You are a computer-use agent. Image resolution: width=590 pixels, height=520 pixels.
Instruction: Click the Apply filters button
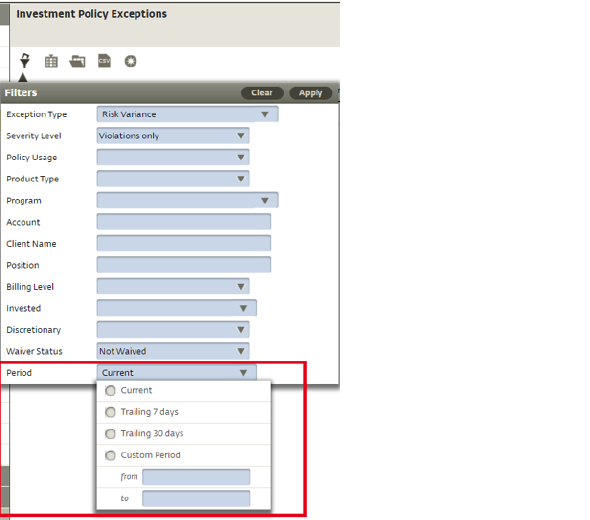(x=310, y=93)
